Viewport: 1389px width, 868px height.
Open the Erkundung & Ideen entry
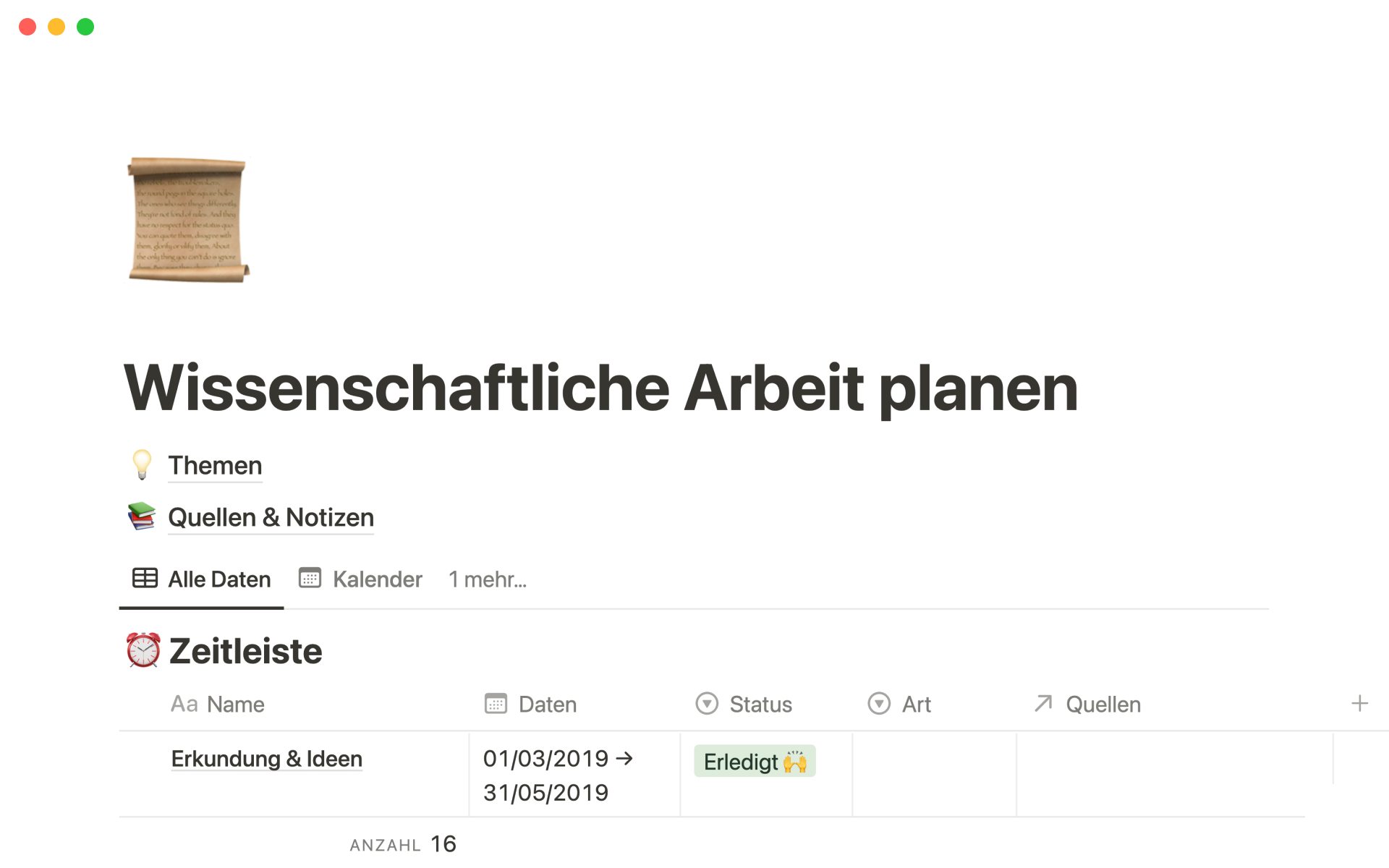[266, 759]
